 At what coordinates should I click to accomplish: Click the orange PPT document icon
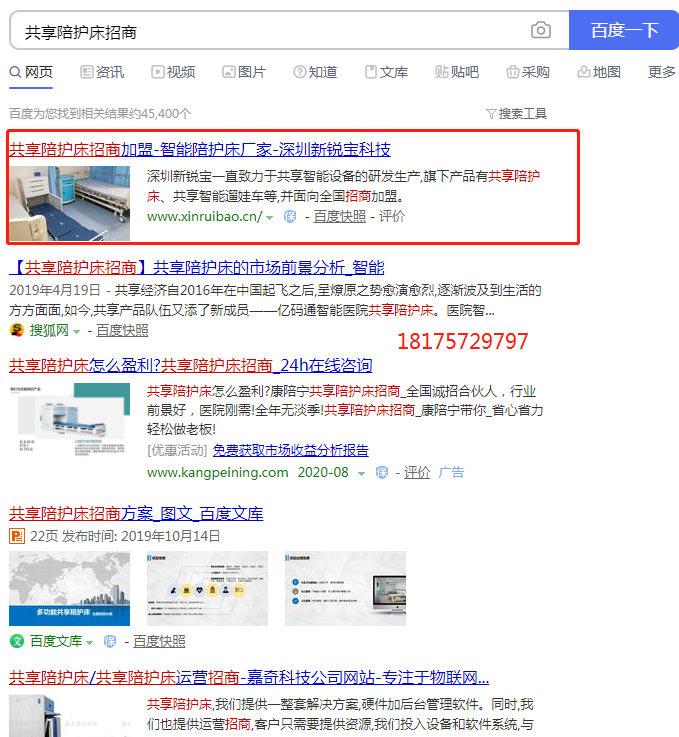click(17, 536)
